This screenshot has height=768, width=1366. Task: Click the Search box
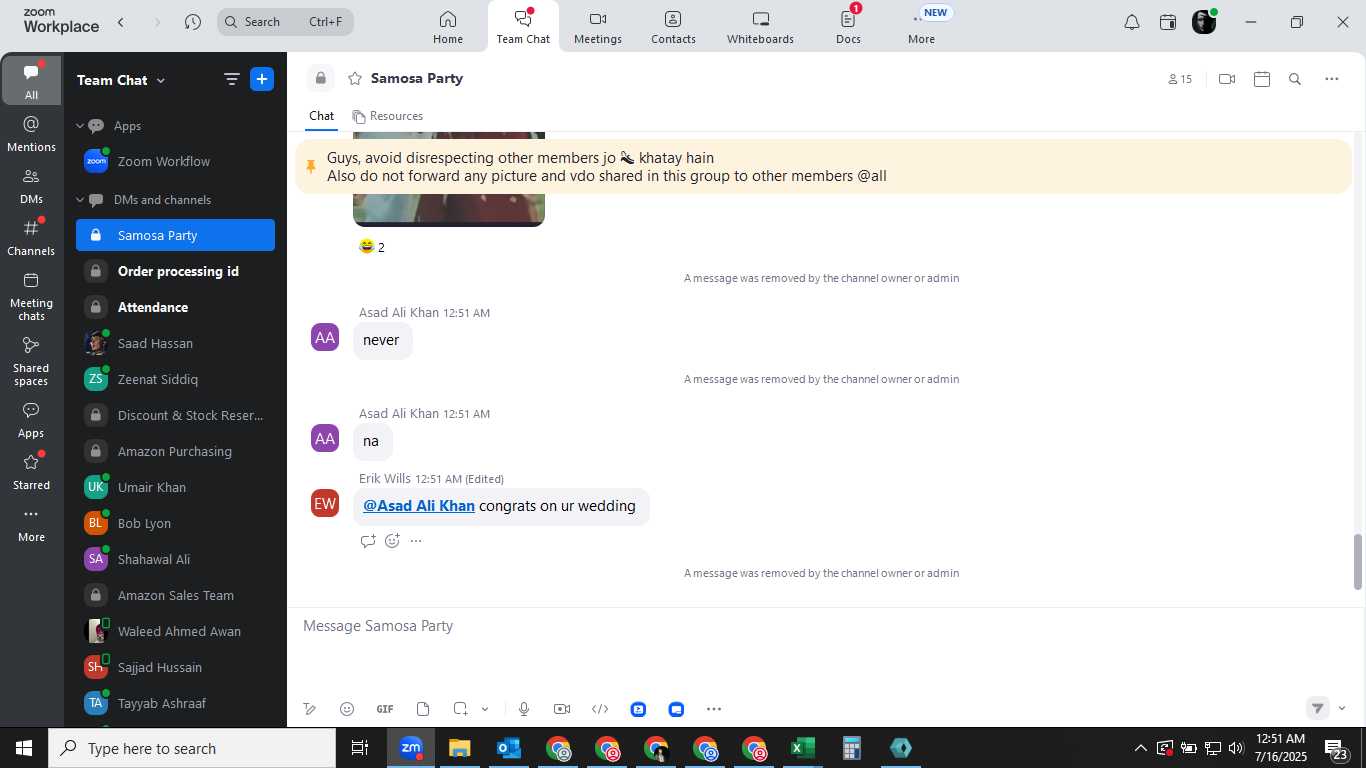(285, 22)
